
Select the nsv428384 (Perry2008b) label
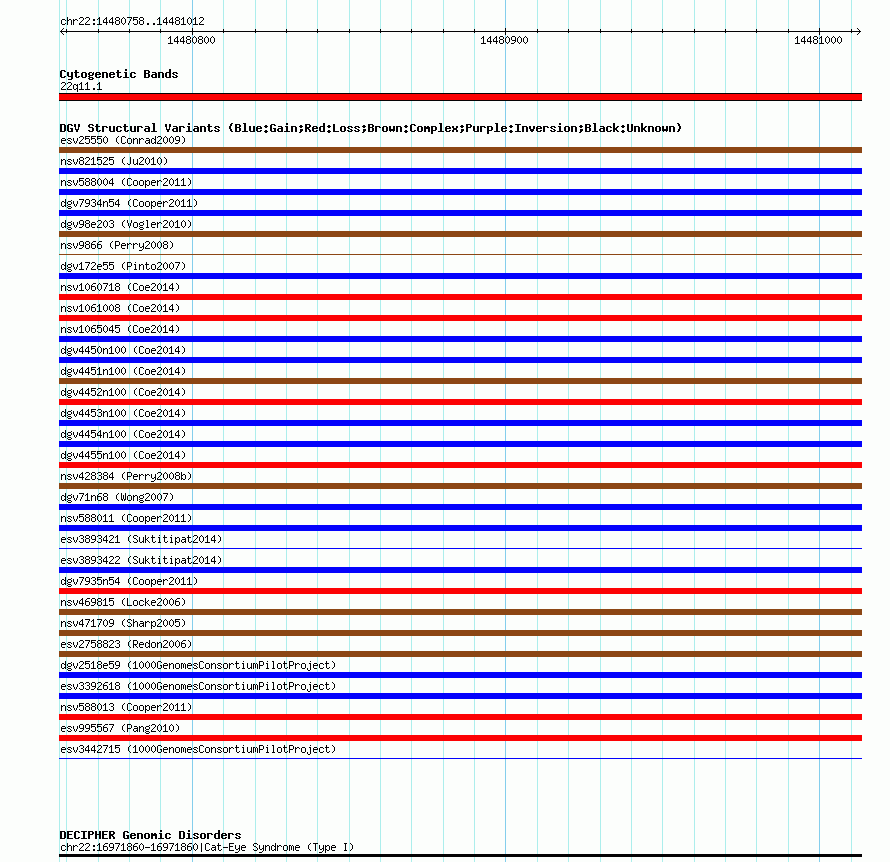(126, 476)
